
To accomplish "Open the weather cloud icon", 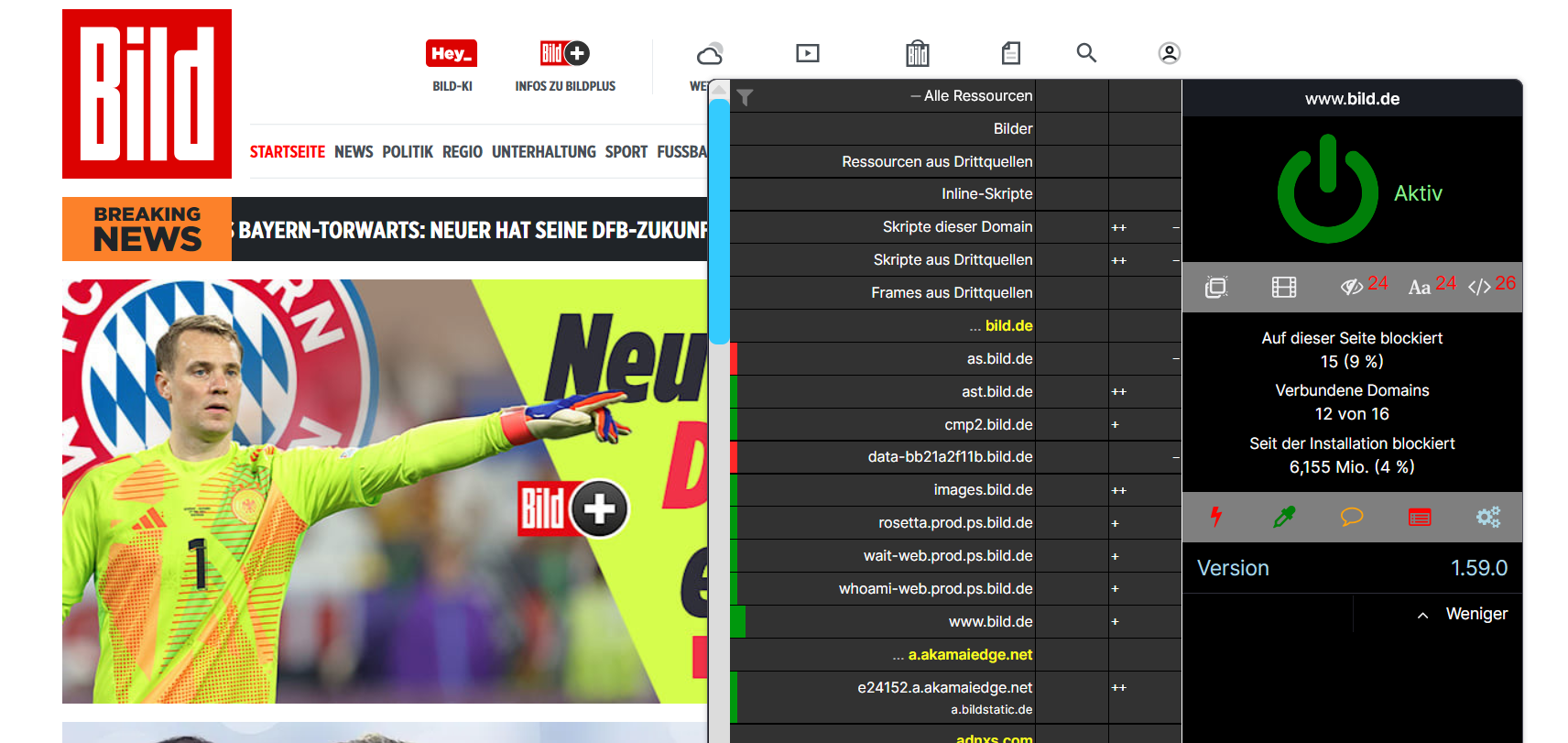I will (x=710, y=54).
